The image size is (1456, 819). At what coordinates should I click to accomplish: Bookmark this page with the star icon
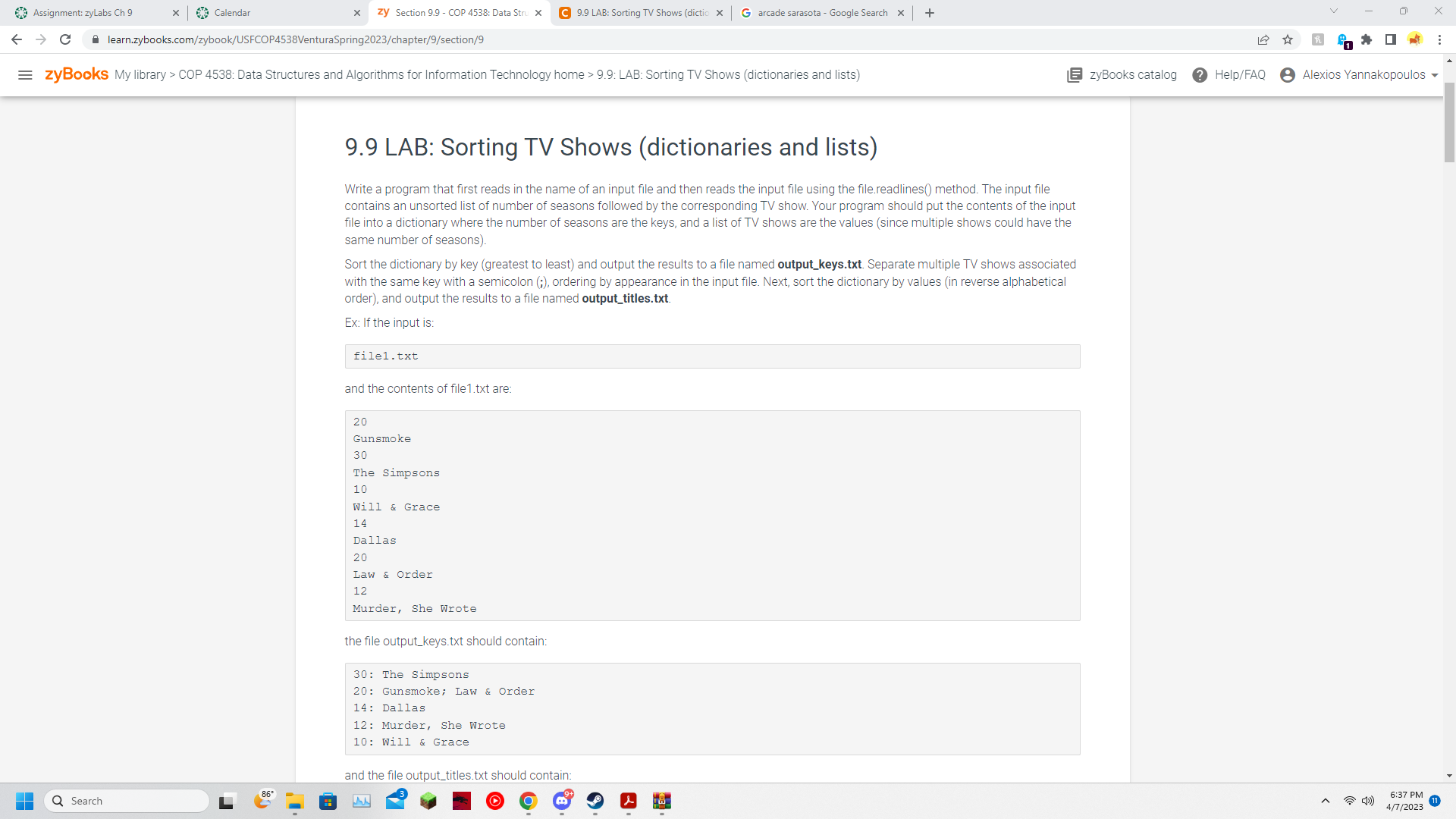(x=1288, y=39)
